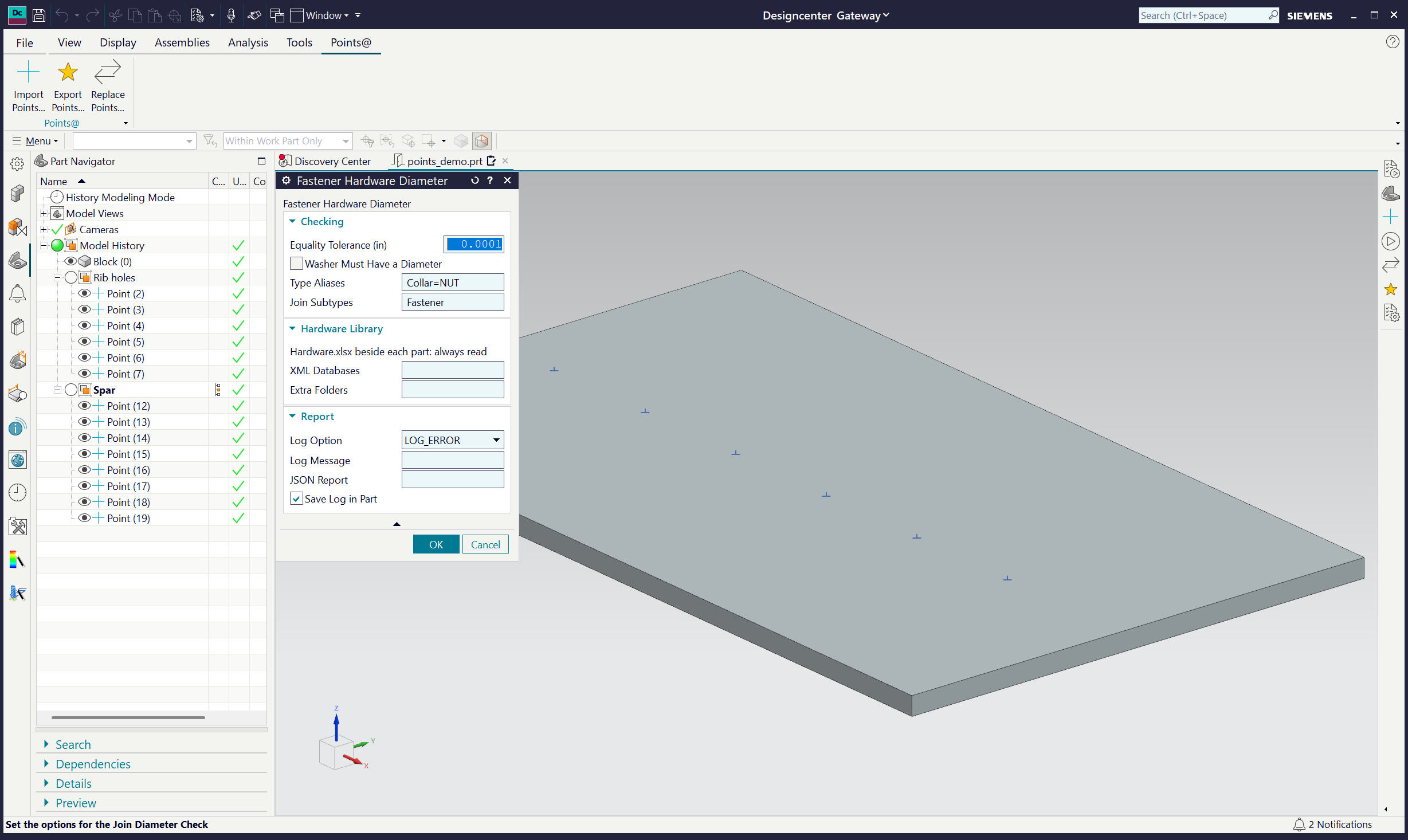Collapse the Hardware Library section
The image size is (1408, 840).
tap(292, 329)
